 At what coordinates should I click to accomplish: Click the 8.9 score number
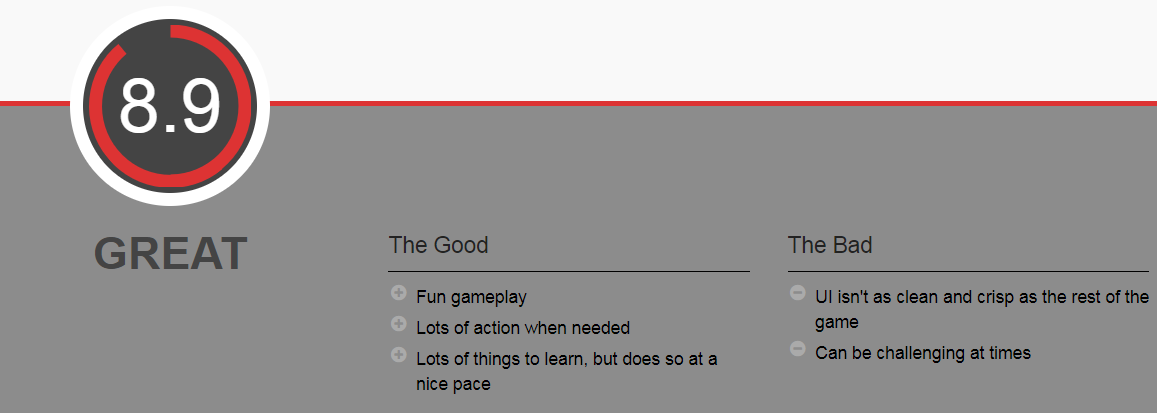tap(170, 107)
